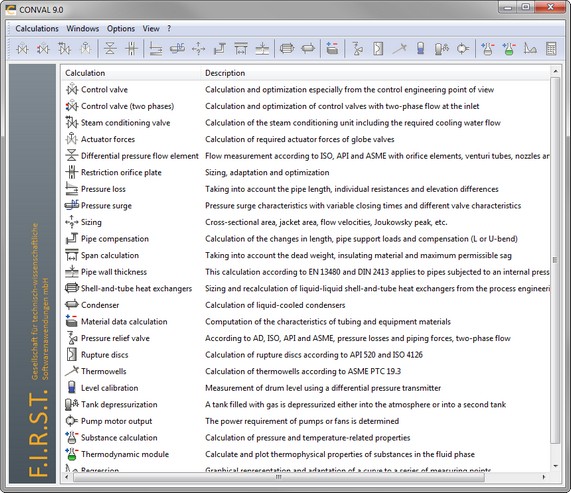Click the Control valve toolbar icon
Viewport: 571px width, 493px height.
click(22, 48)
